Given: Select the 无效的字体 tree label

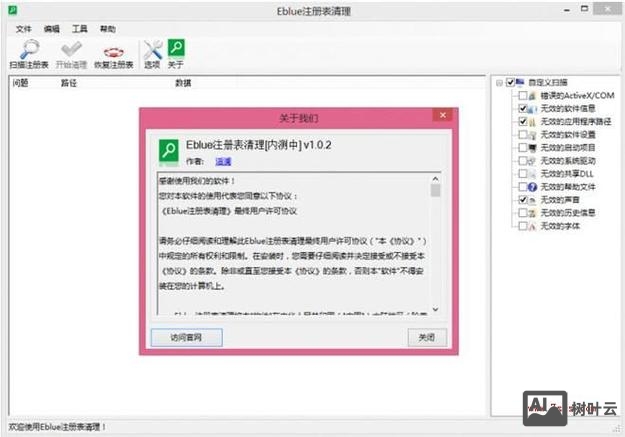Looking at the screenshot, I should (560, 226).
